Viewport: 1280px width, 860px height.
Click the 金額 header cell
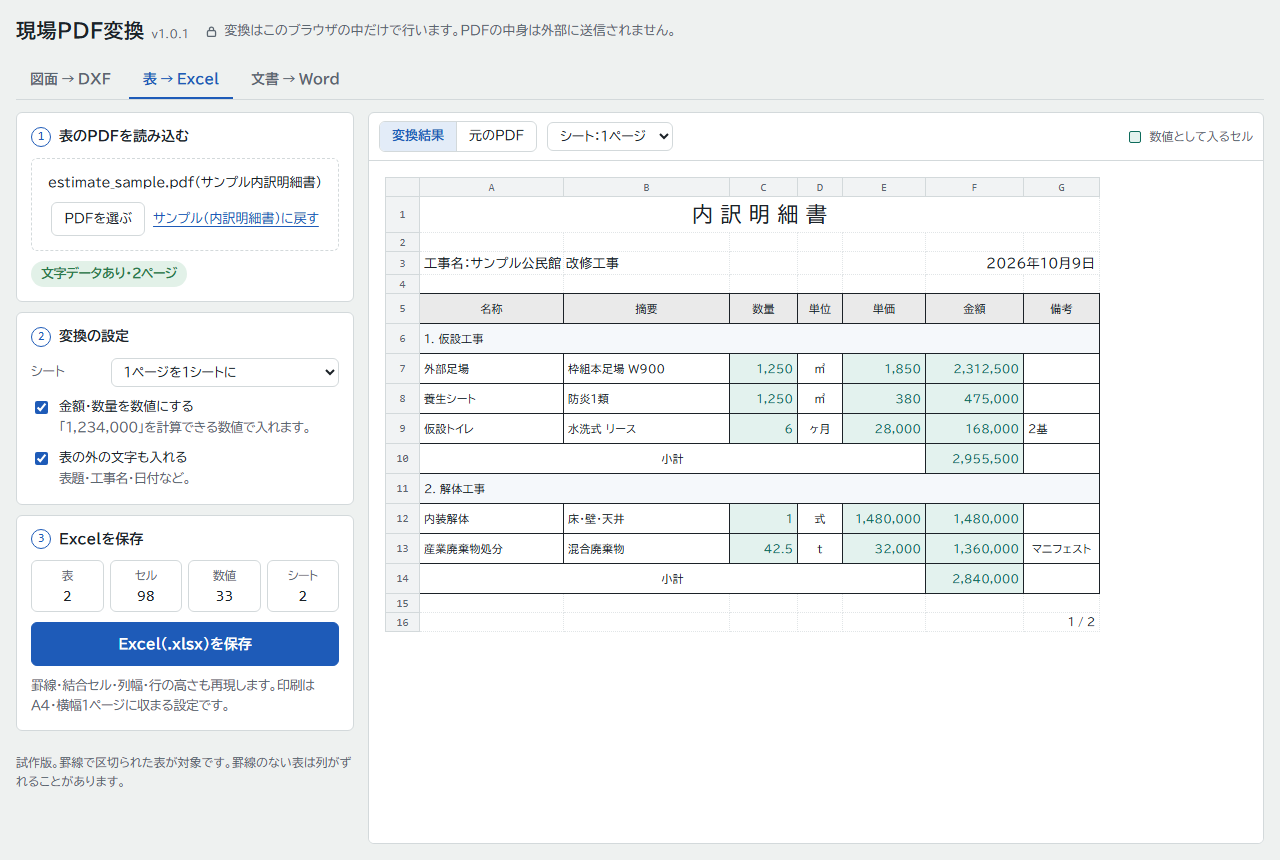click(974, 309)
